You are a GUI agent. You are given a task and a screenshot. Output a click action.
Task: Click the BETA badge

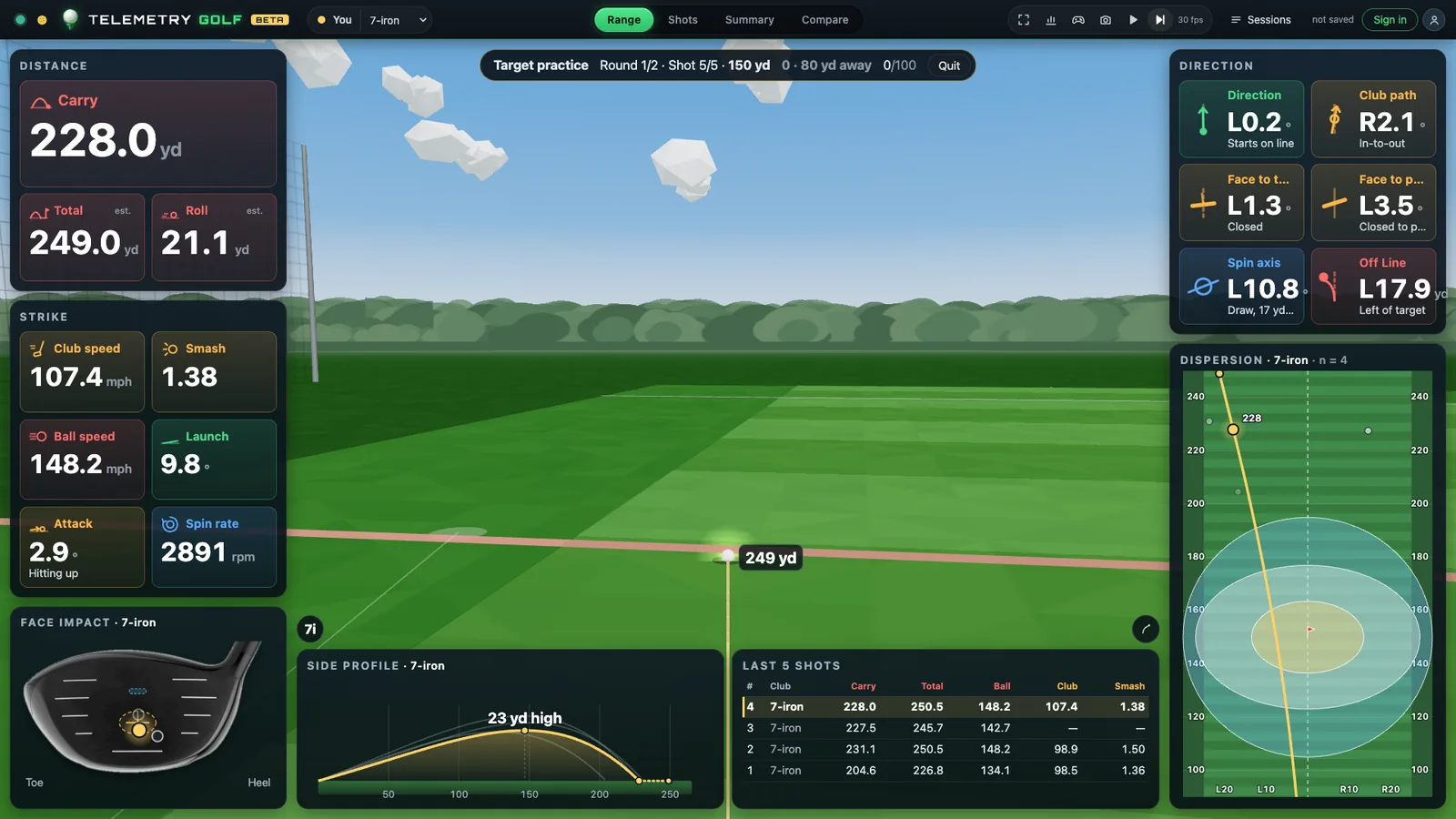(269, 20)
